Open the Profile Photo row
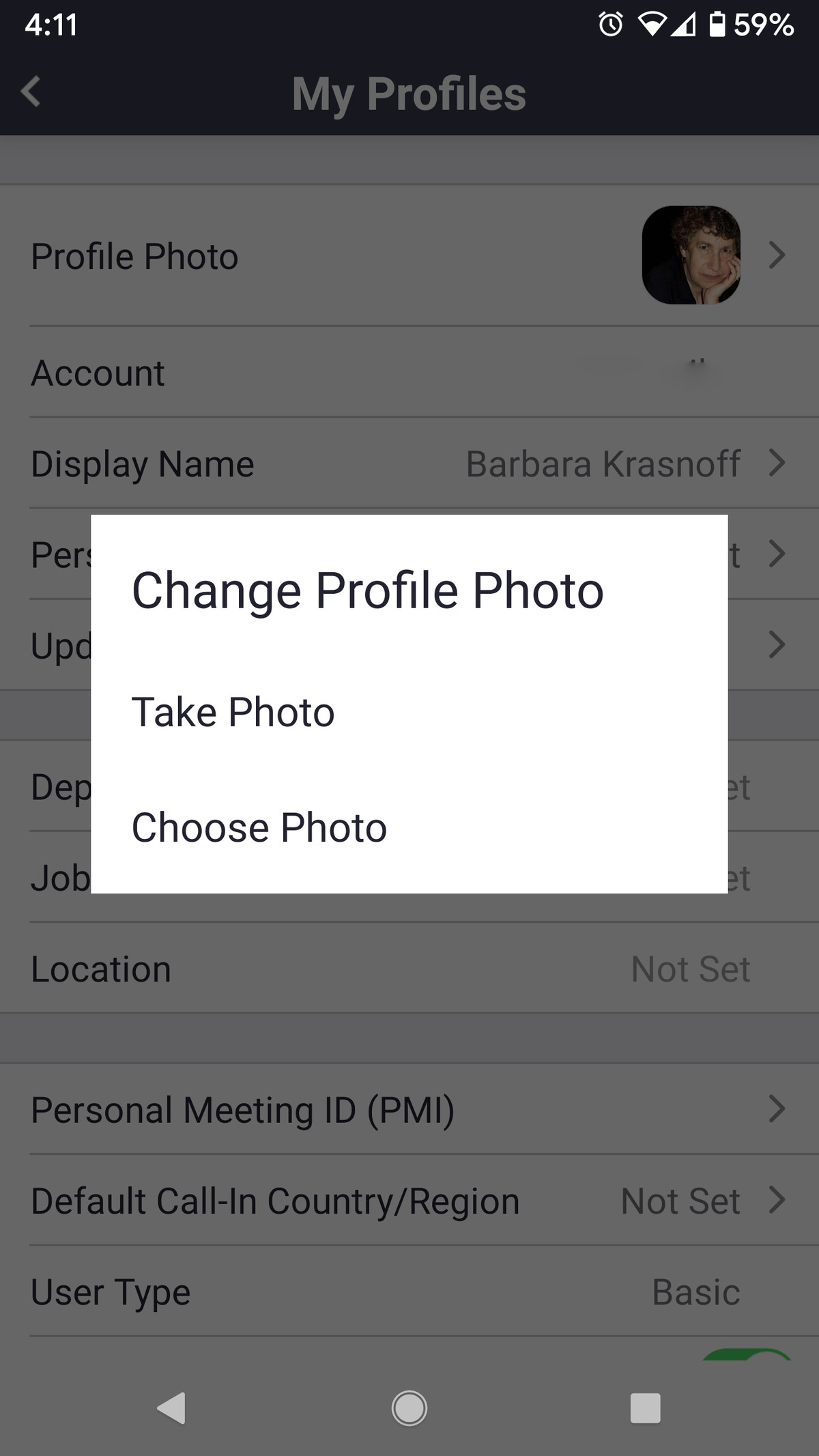Viewport: 819px width, 1456px height. (x=134, y=256)
